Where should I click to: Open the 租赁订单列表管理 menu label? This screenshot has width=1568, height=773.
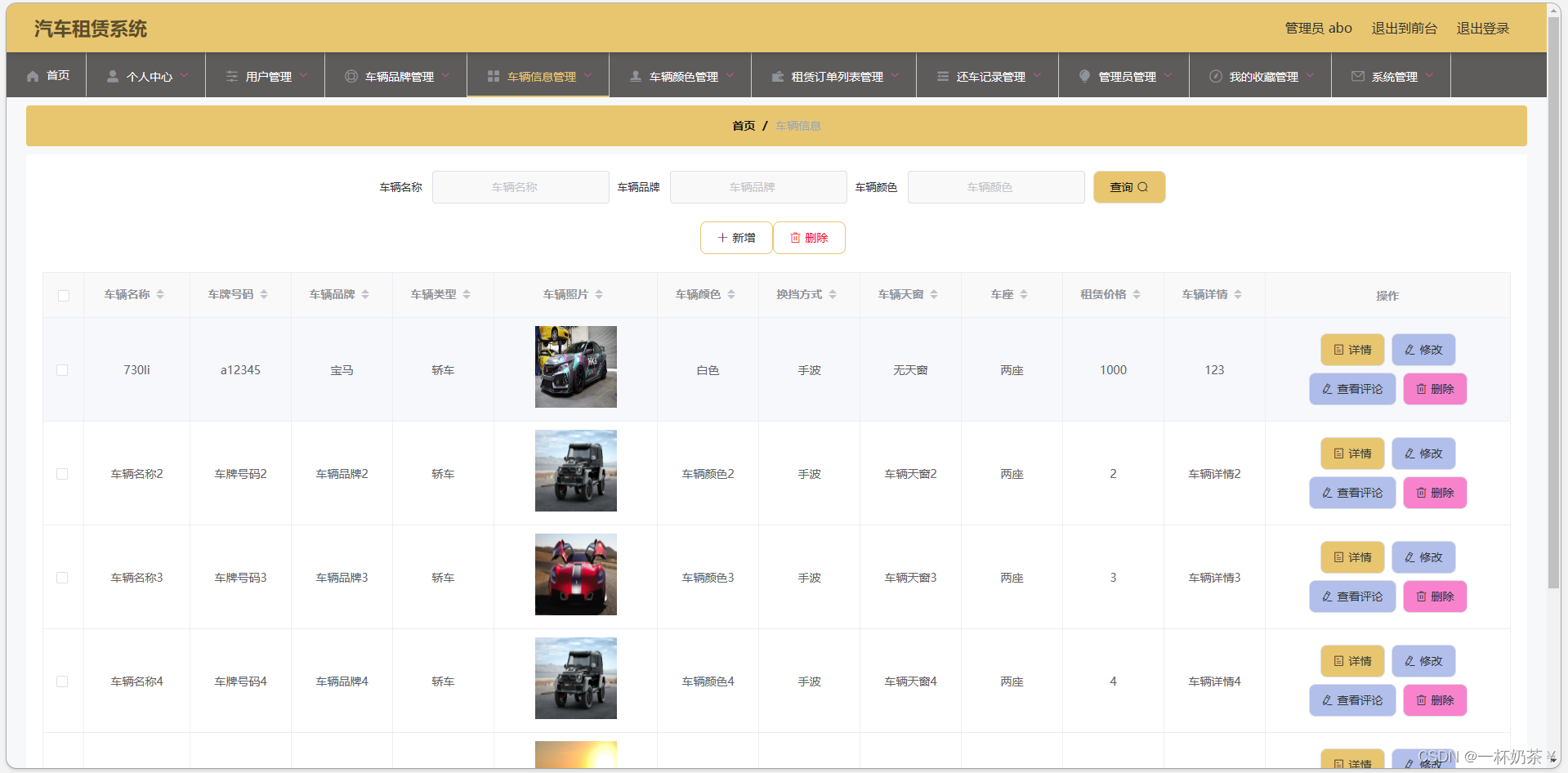(x=838, y=77)
